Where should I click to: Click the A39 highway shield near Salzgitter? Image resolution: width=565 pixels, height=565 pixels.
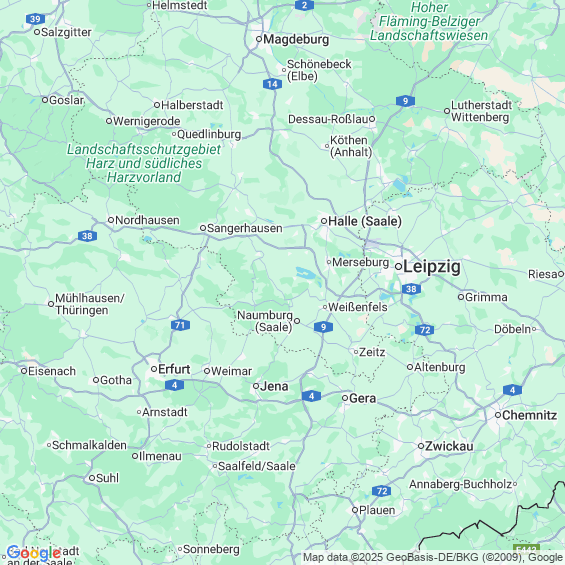pyautogui.click(x=35, y=19)
